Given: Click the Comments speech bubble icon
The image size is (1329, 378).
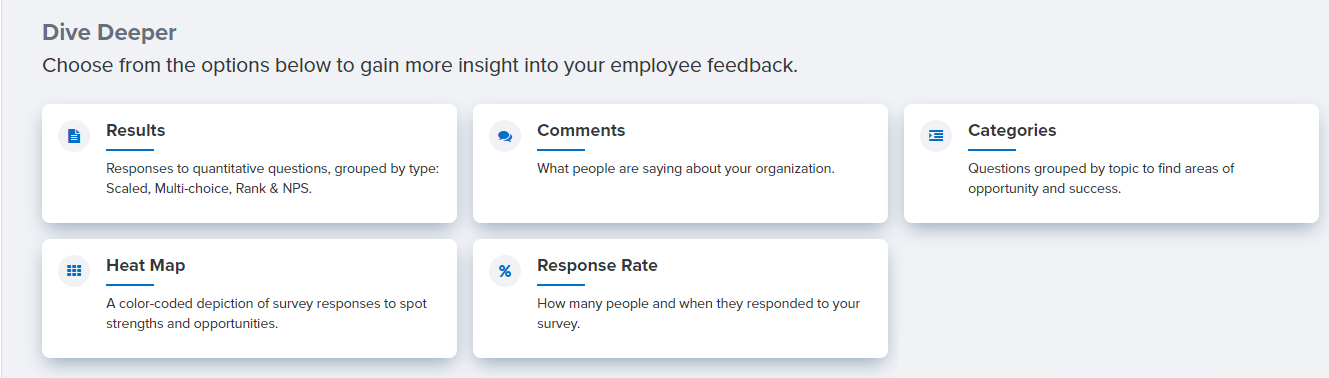Looking at the screenshot, I should (505, 135).
